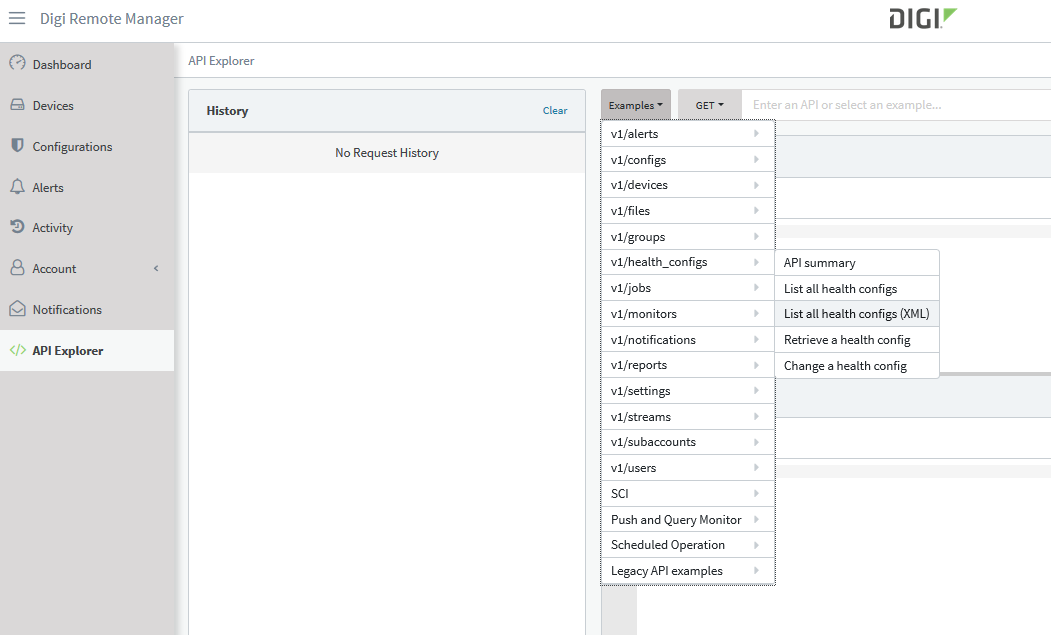The width and height of the screenshot is (1051, 635).
Task: Toggle the Examples dropdown button
Action: click(635, 105)
